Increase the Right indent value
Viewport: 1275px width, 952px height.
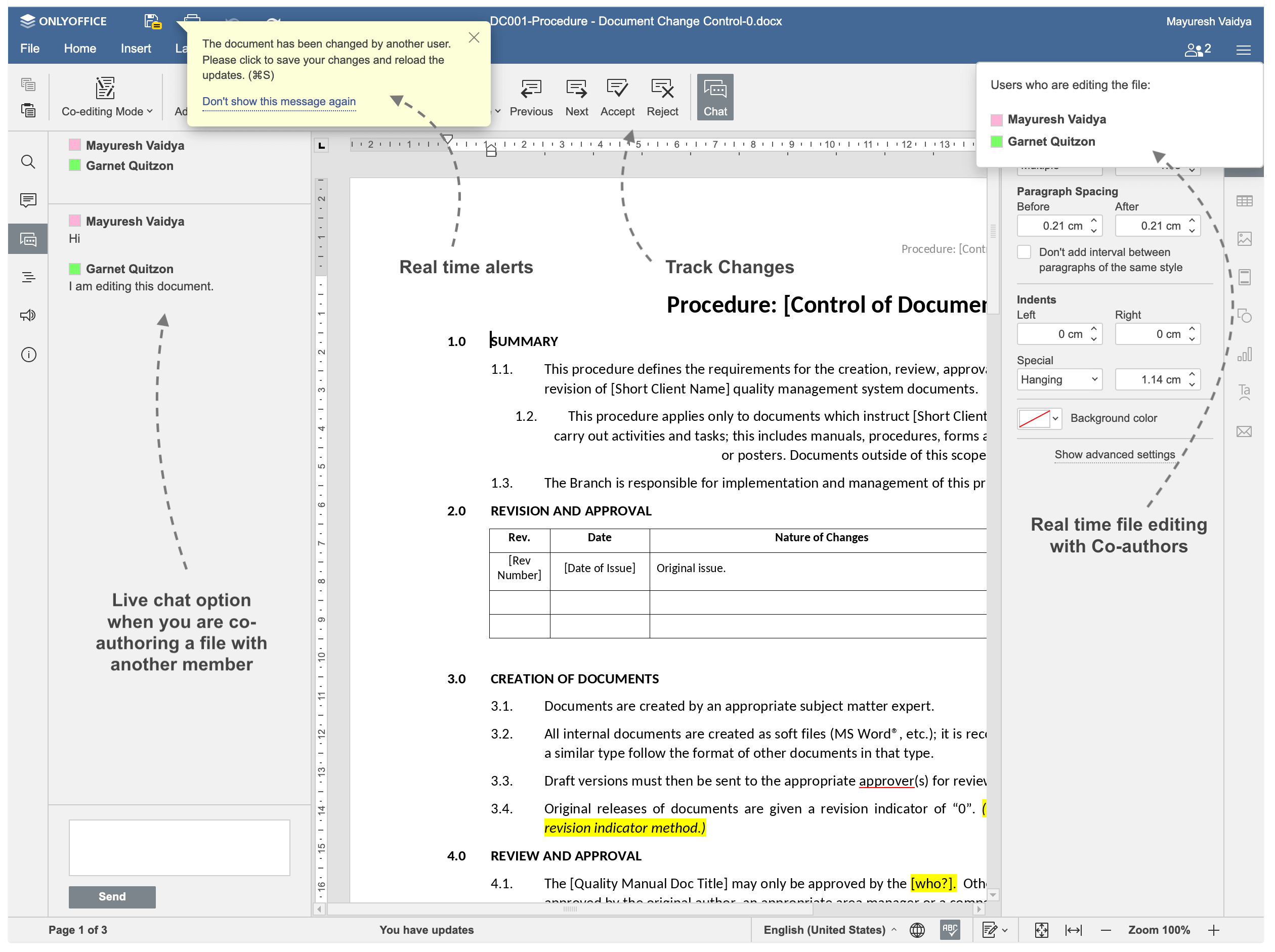click(1192, 329)
